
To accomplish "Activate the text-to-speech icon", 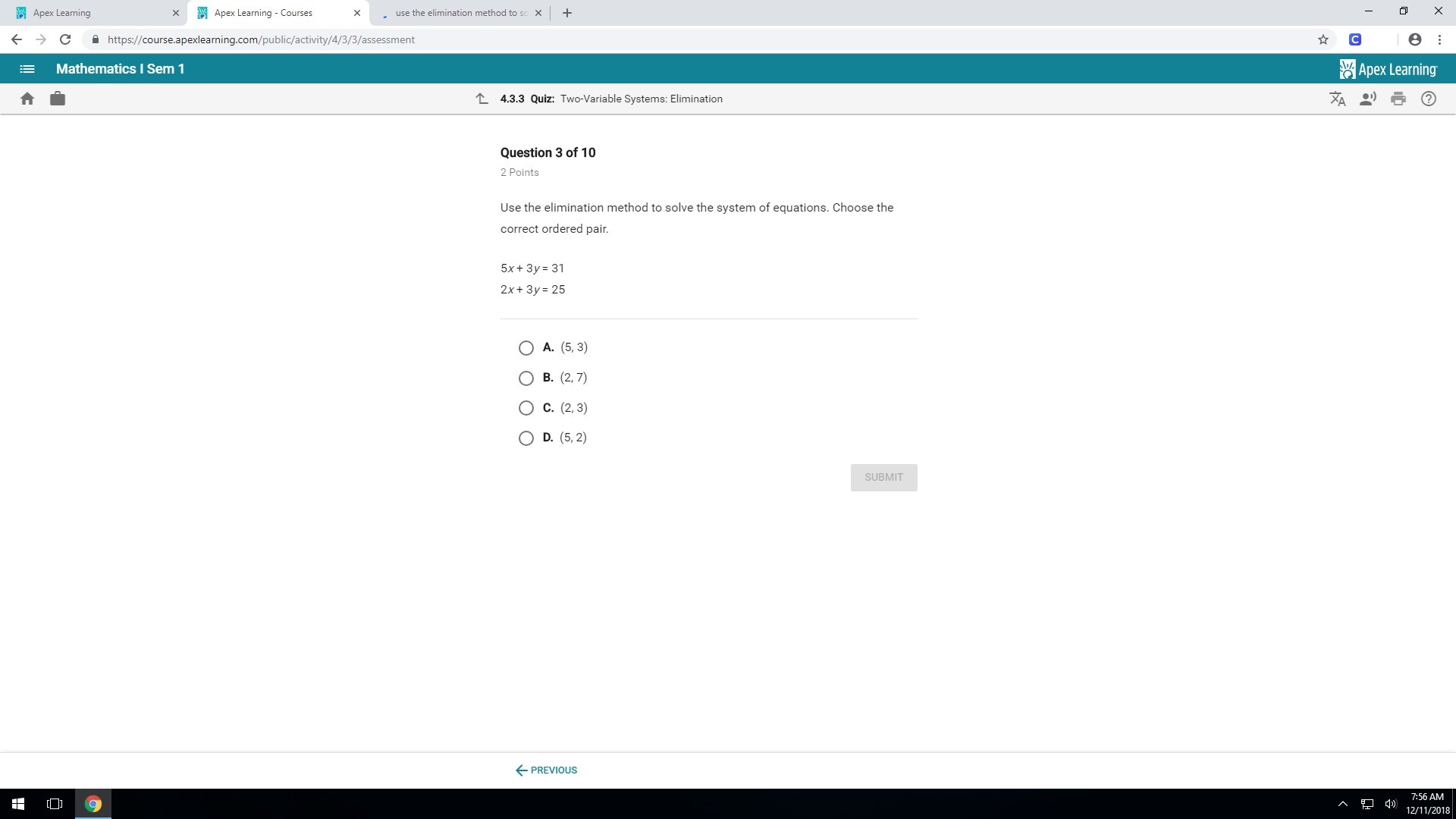I will click(1368, 99).
